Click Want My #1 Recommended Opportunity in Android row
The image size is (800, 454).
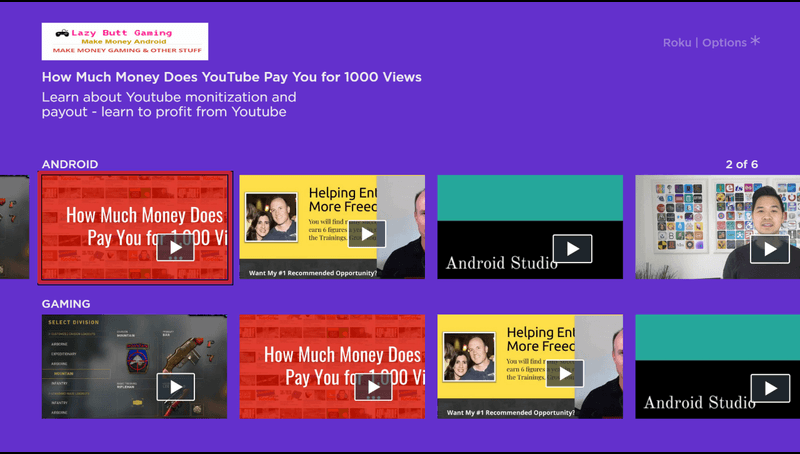pos(313,273)
